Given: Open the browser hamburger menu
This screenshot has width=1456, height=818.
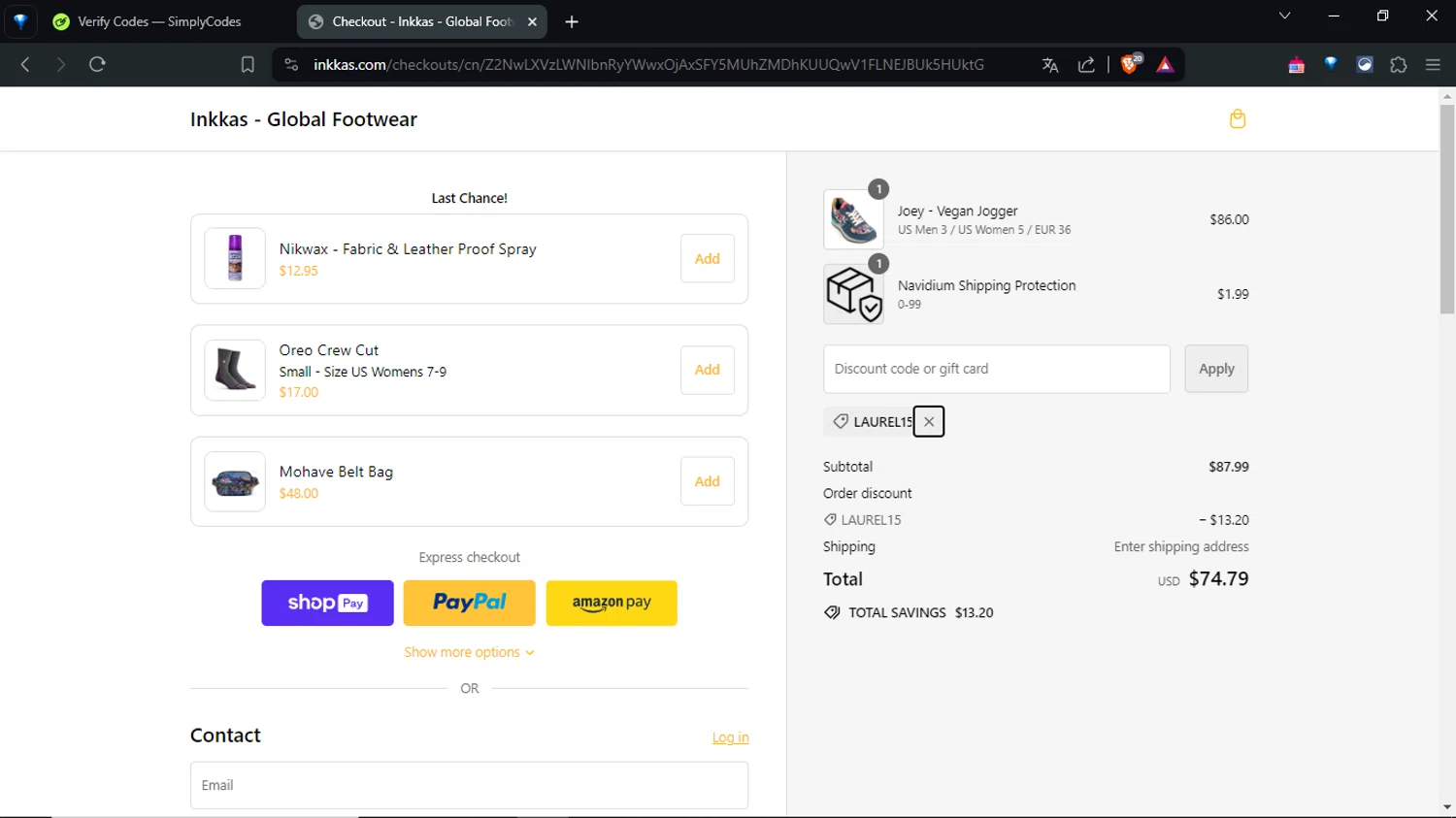Looking at the screenshot, I should pyautogui.click(x=1433, y=65).
